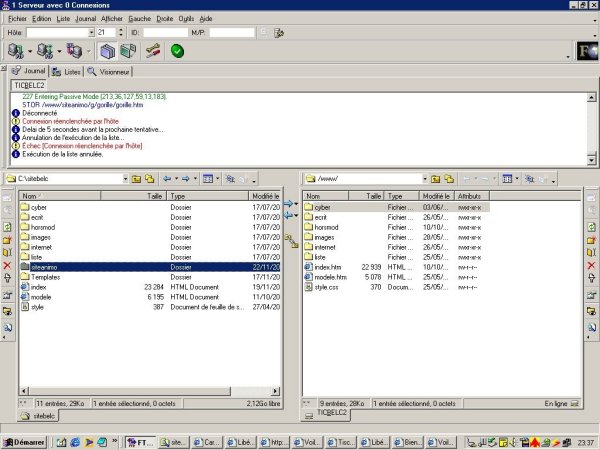Click the connection tree icon in the local toolbar
The image size is (600, 450).
click(x=230, y=179)
